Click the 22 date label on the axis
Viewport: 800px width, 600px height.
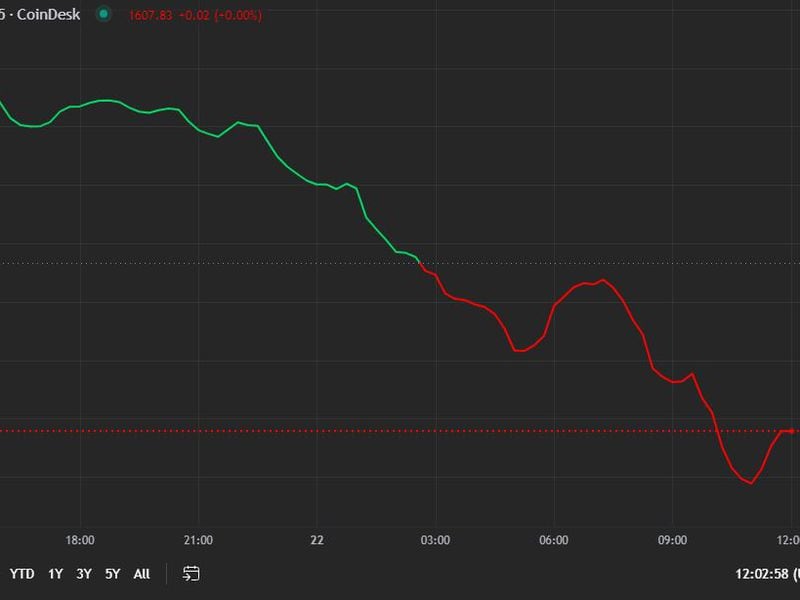pyautogui.click(x=318, y=538)
